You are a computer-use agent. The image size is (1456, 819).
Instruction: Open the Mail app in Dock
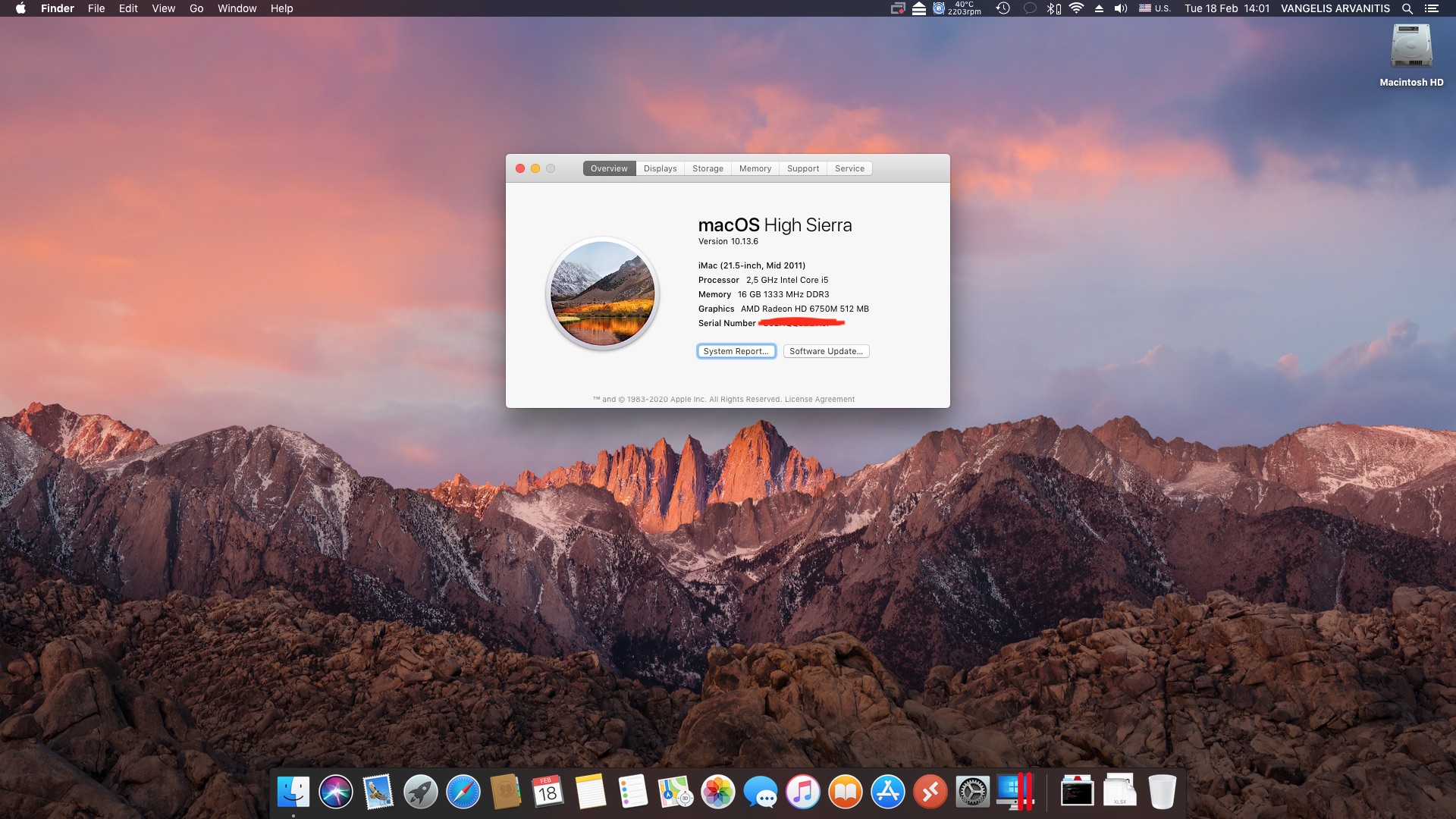(378, 792)
